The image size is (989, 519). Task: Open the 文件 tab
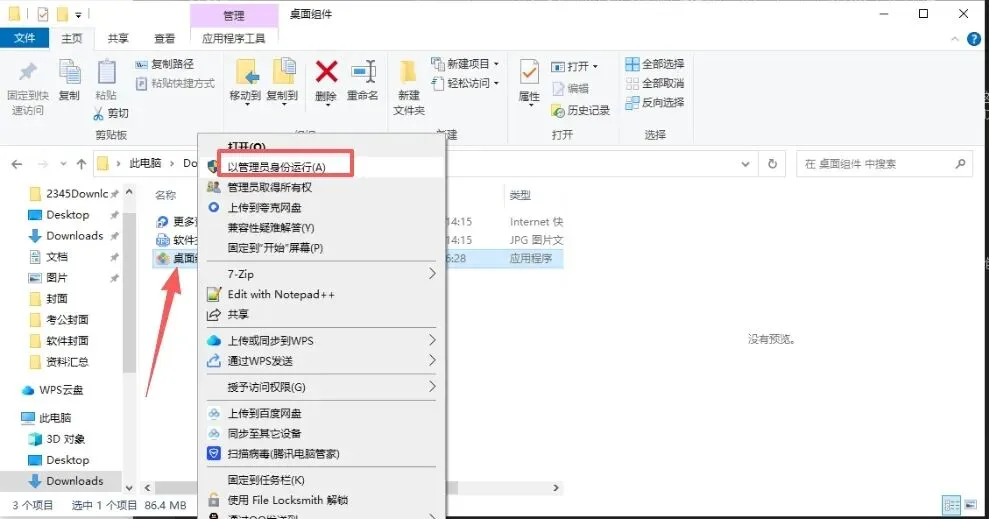tap(24, 38)
